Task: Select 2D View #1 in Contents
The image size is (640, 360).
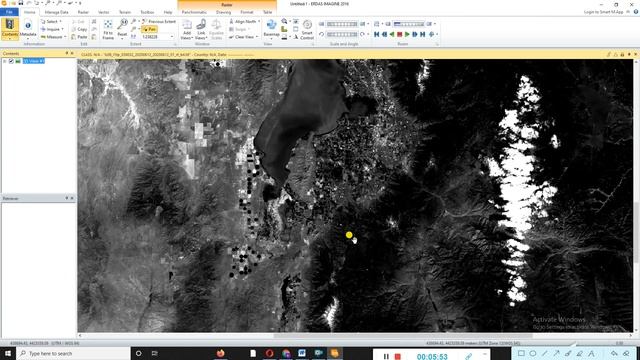Action: 34,61
